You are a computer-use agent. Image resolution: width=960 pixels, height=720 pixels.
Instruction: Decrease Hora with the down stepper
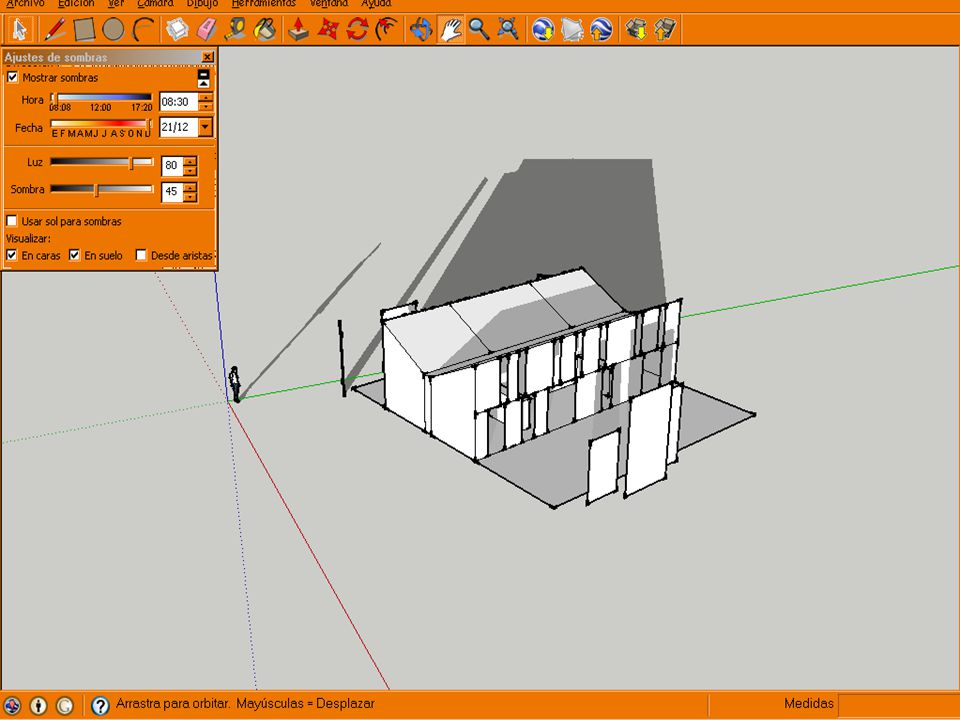pyautogui.click(x=206, y=106)
